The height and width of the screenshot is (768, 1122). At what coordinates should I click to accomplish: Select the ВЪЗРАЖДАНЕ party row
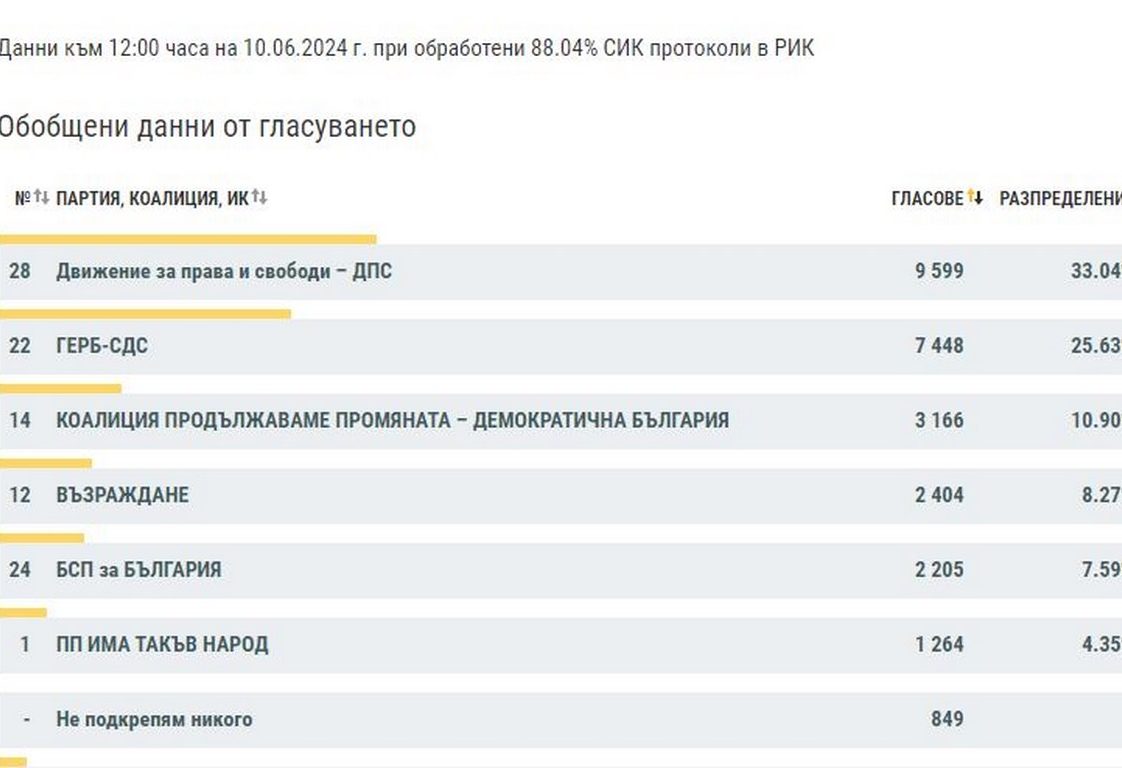(x=122, y=495)
